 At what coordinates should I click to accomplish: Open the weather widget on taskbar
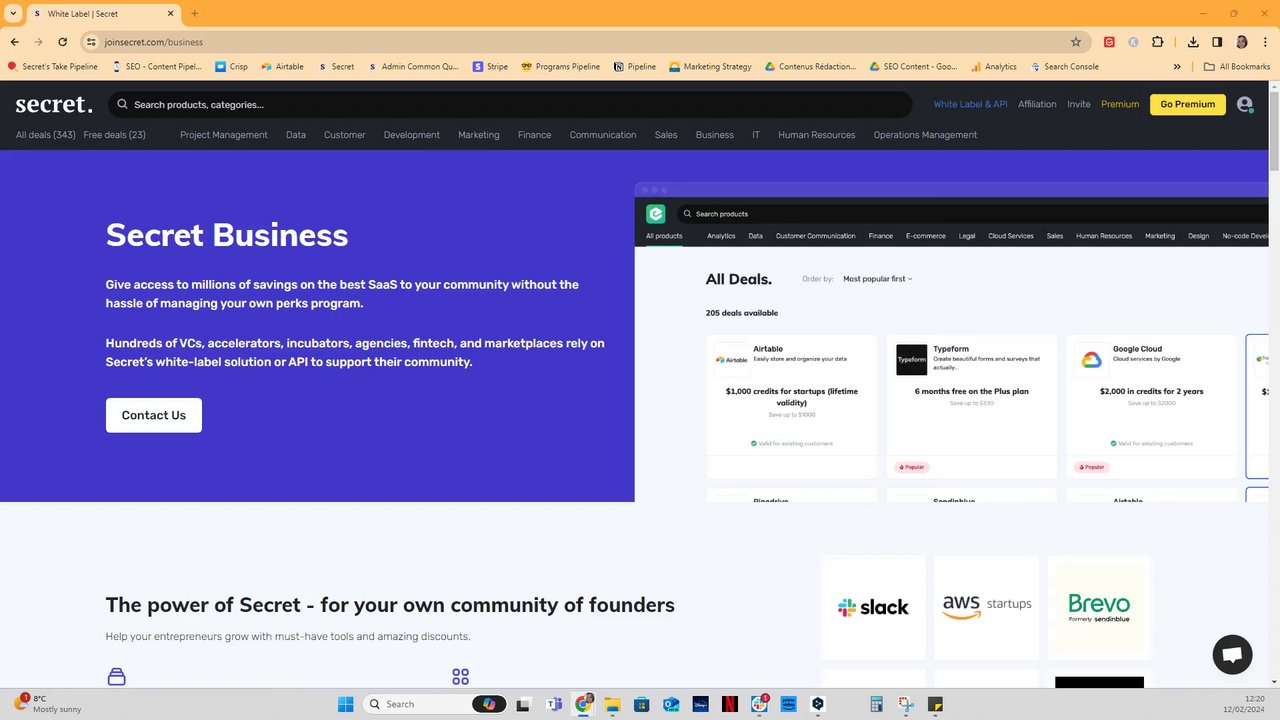[47, 704]
